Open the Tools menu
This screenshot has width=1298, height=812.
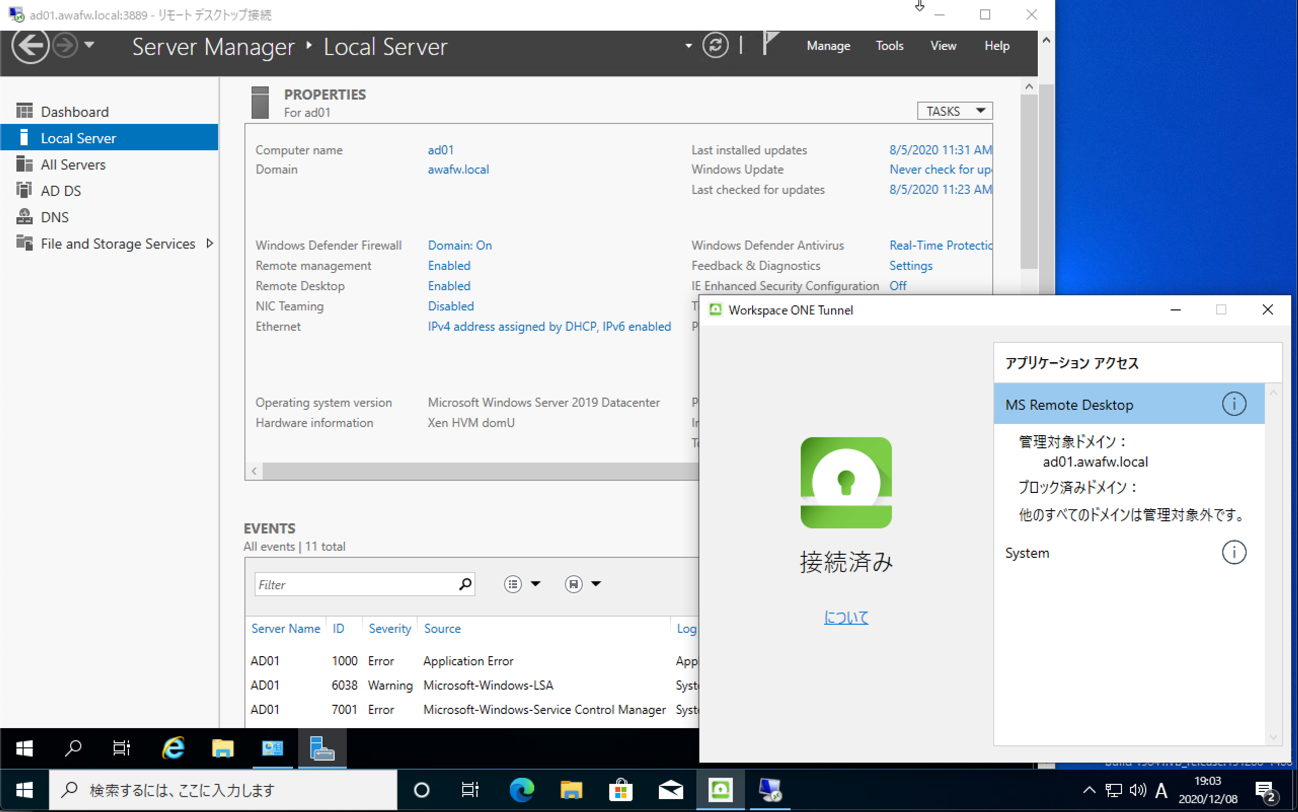click(x=889, y=46)
